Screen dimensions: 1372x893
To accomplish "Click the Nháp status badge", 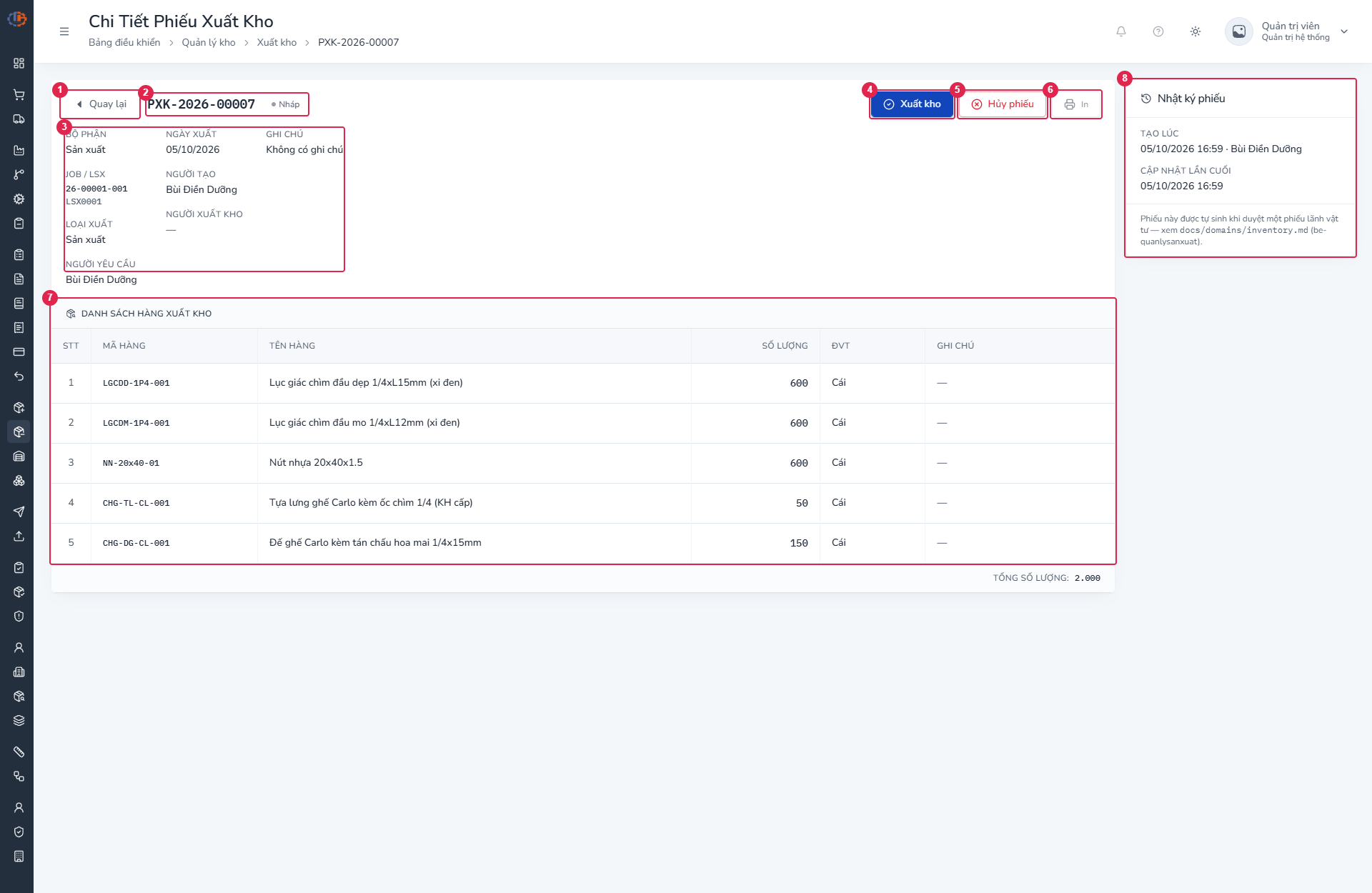I will tap(286, 104).
